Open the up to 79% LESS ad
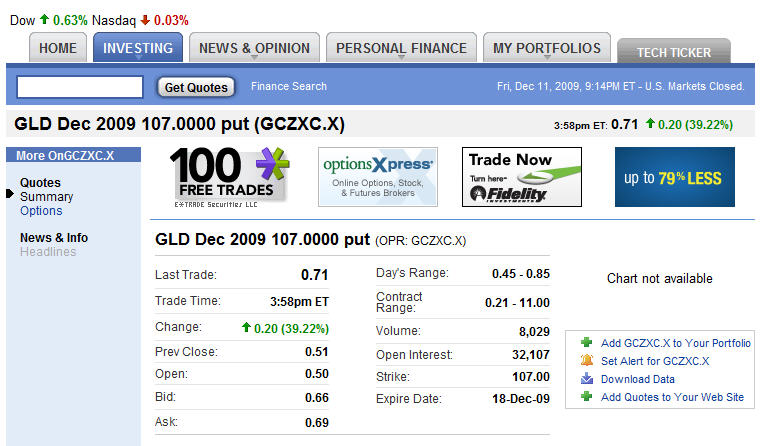771x446 pixels. [675, 177]
